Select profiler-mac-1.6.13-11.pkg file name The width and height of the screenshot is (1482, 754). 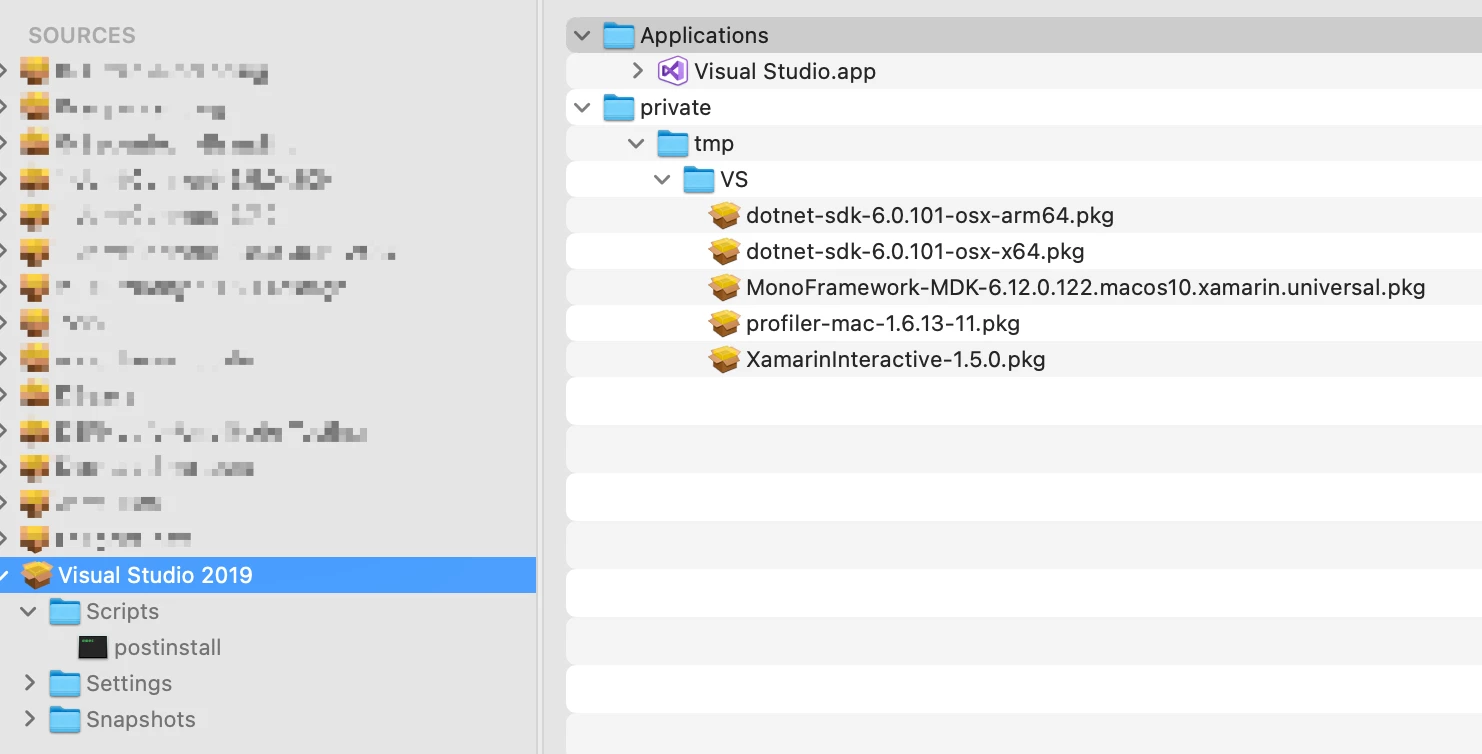(883, 324)
